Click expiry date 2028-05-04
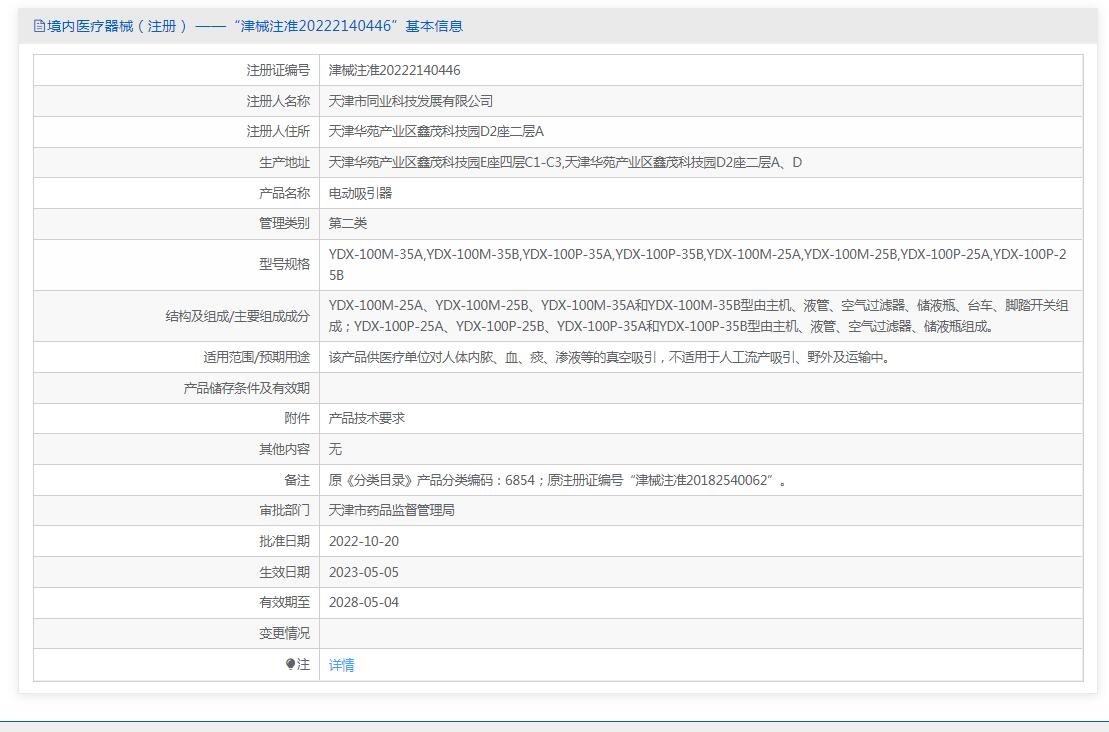Viewport: 1109px width, 732px height. (363, 602)
